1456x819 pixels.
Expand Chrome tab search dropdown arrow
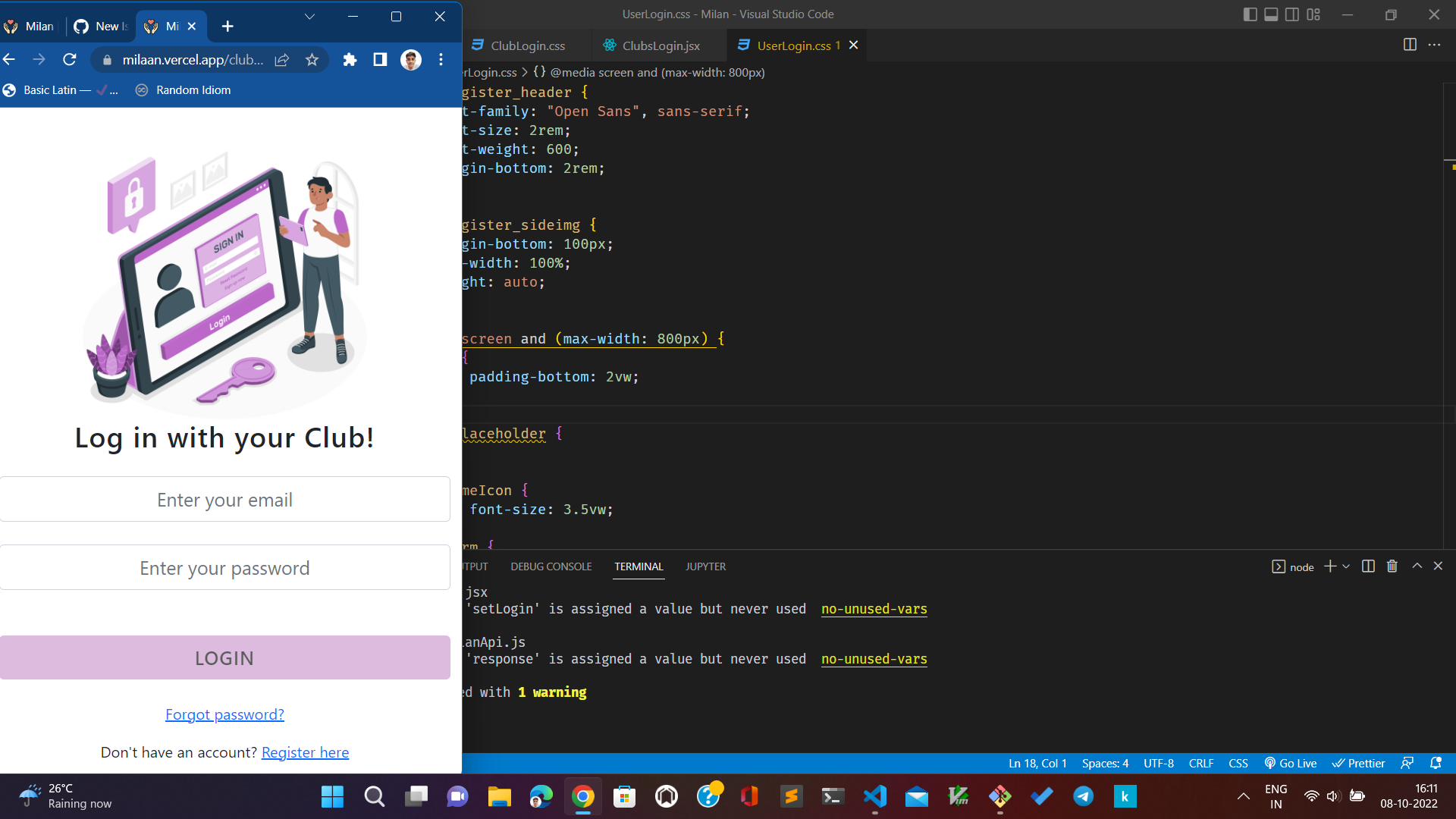point(309,17)
